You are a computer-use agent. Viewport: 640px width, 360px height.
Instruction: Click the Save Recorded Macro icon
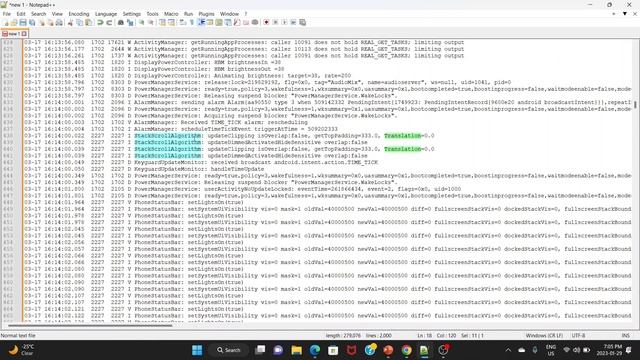(x=302, y=22)
